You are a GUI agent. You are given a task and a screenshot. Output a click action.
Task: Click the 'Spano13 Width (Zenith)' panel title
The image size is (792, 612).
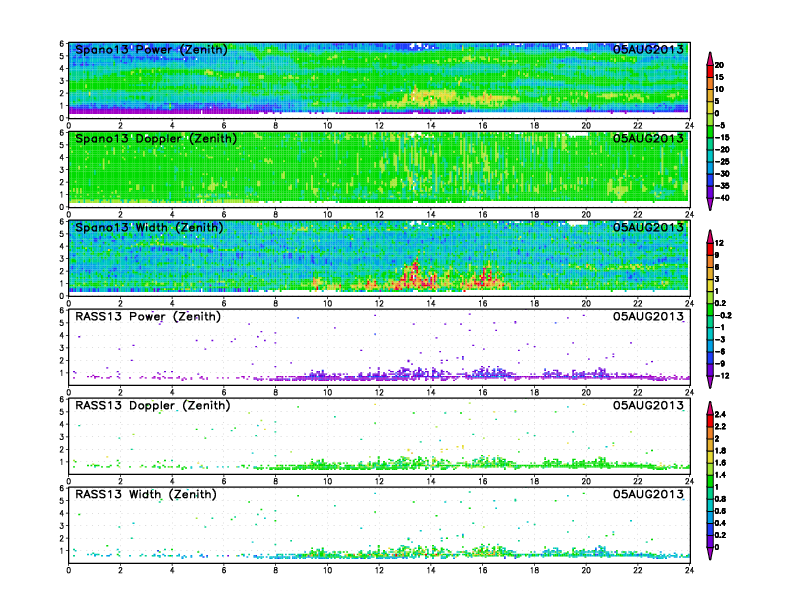coord(149,228)
